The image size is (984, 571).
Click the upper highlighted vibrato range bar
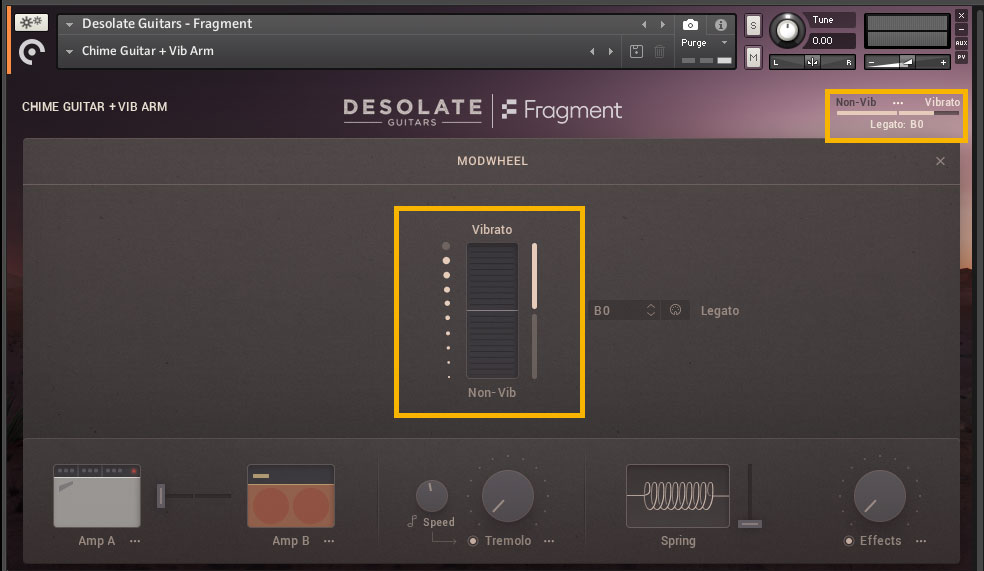click(x=535, y=276)
